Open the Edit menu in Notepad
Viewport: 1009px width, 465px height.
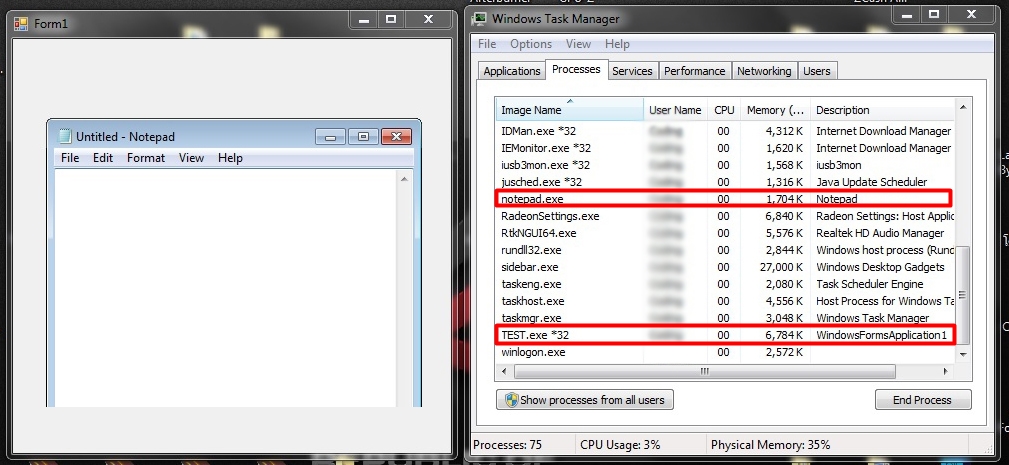(x=103, y=158)
